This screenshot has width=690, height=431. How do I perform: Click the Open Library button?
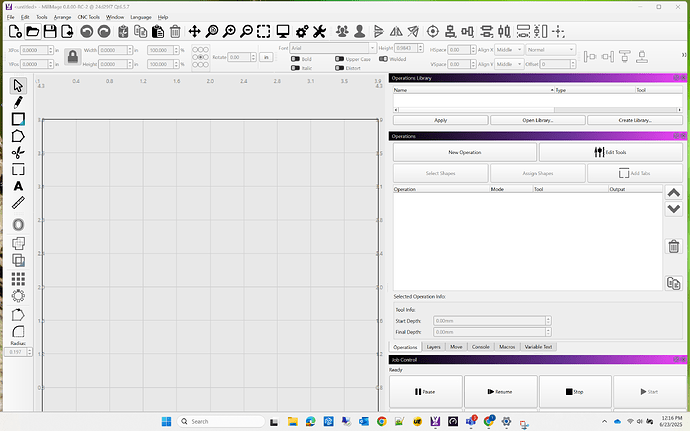538,120
